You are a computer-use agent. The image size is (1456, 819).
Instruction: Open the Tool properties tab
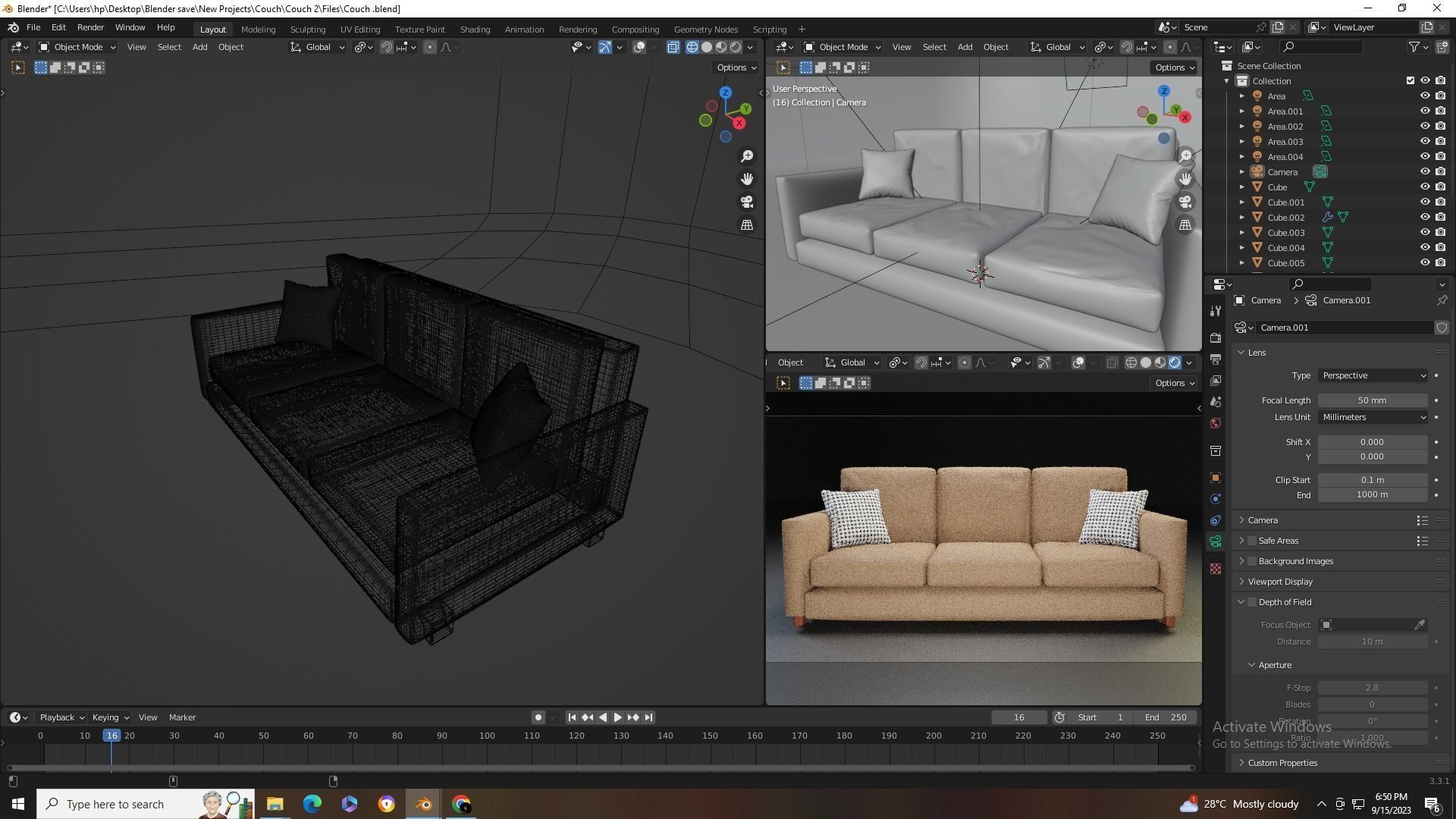1216,311
